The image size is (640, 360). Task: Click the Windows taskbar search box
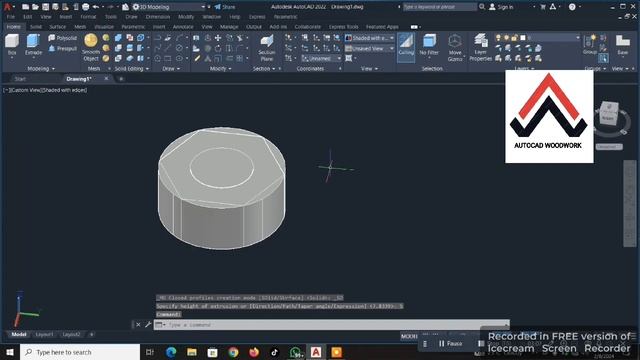(80, 352)
